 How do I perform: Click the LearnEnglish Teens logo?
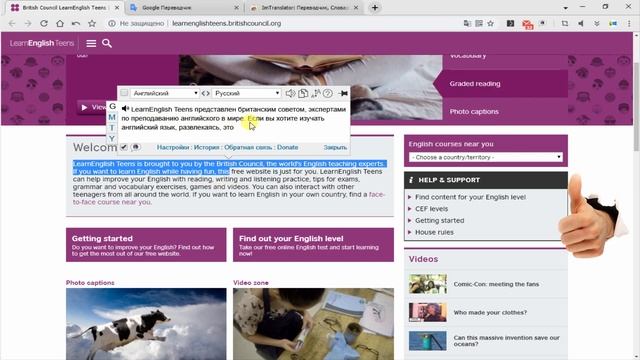click(42, 43)
